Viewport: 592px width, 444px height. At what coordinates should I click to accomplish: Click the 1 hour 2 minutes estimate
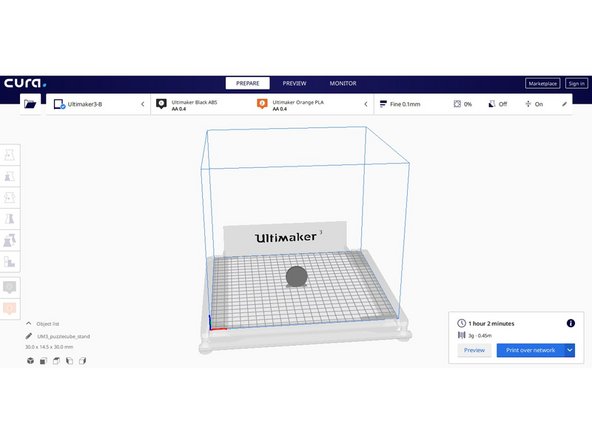(491, 324)
